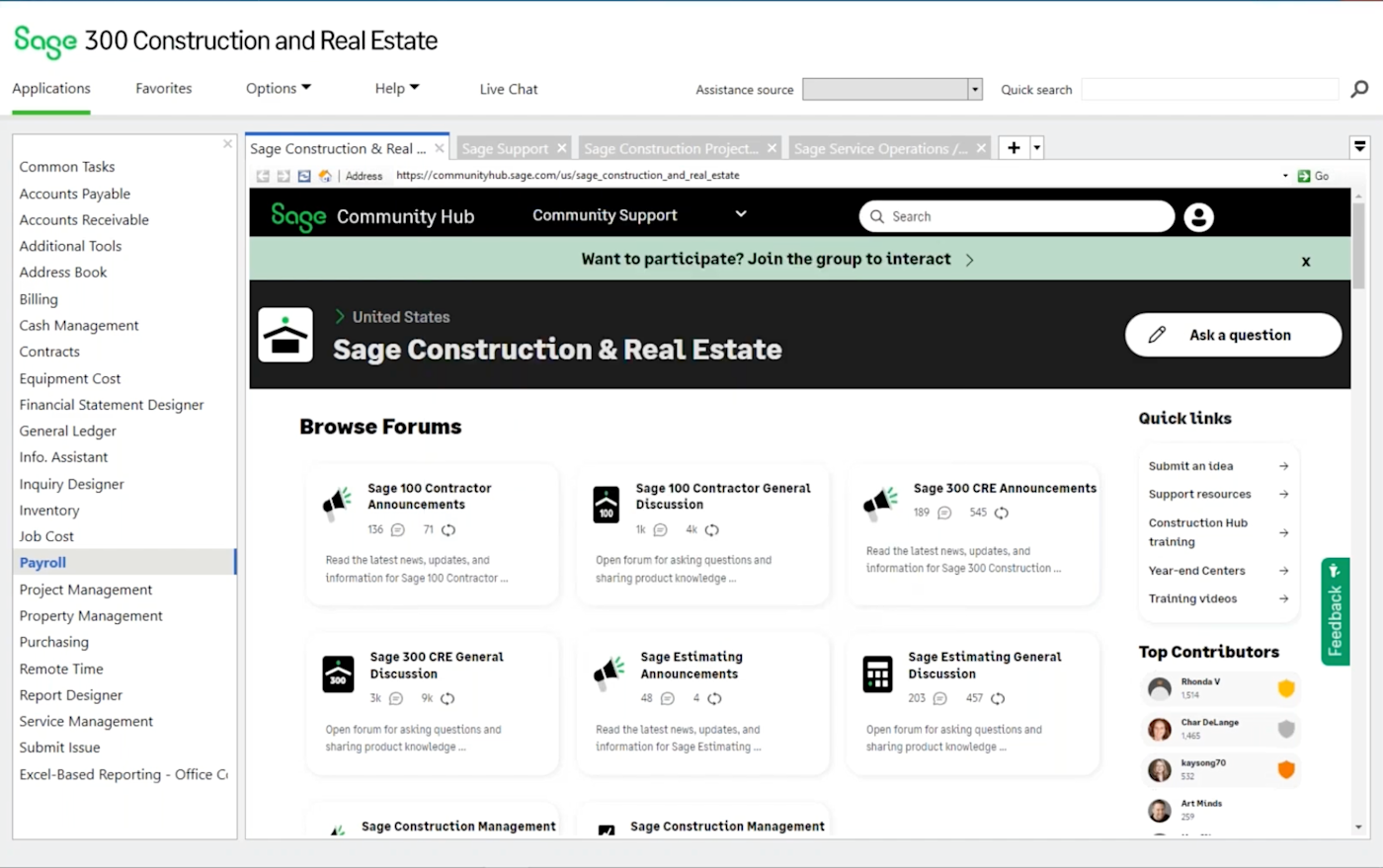Click the browser home icon
The height and width of the screenshot is (868, 1383).
tap(324, 176)
